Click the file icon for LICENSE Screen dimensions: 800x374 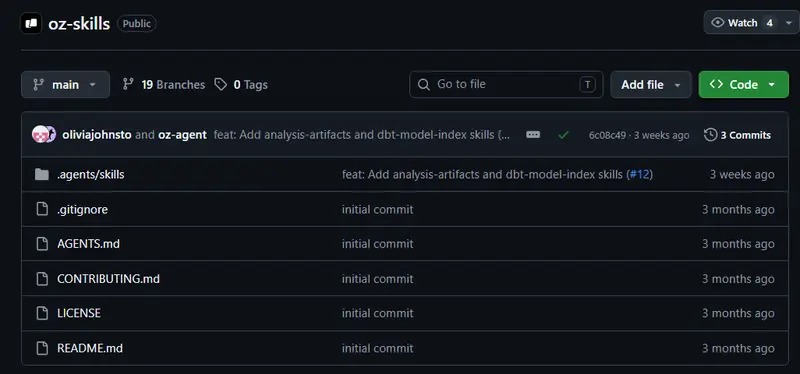tap(42, 313)
